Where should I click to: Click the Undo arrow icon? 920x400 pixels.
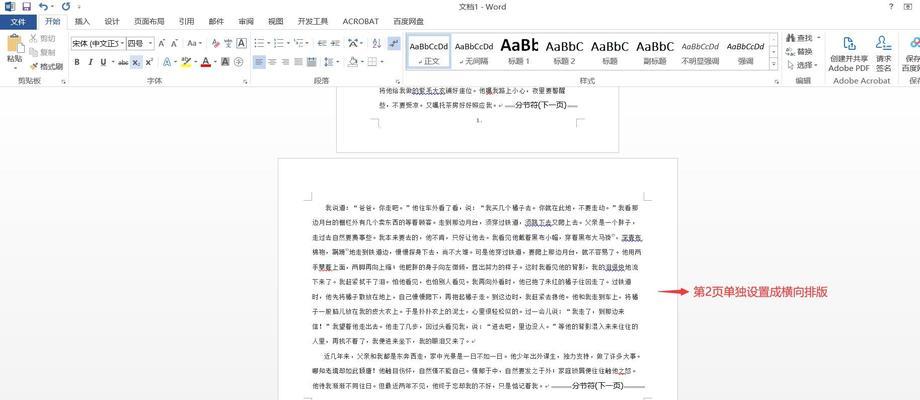43,6
